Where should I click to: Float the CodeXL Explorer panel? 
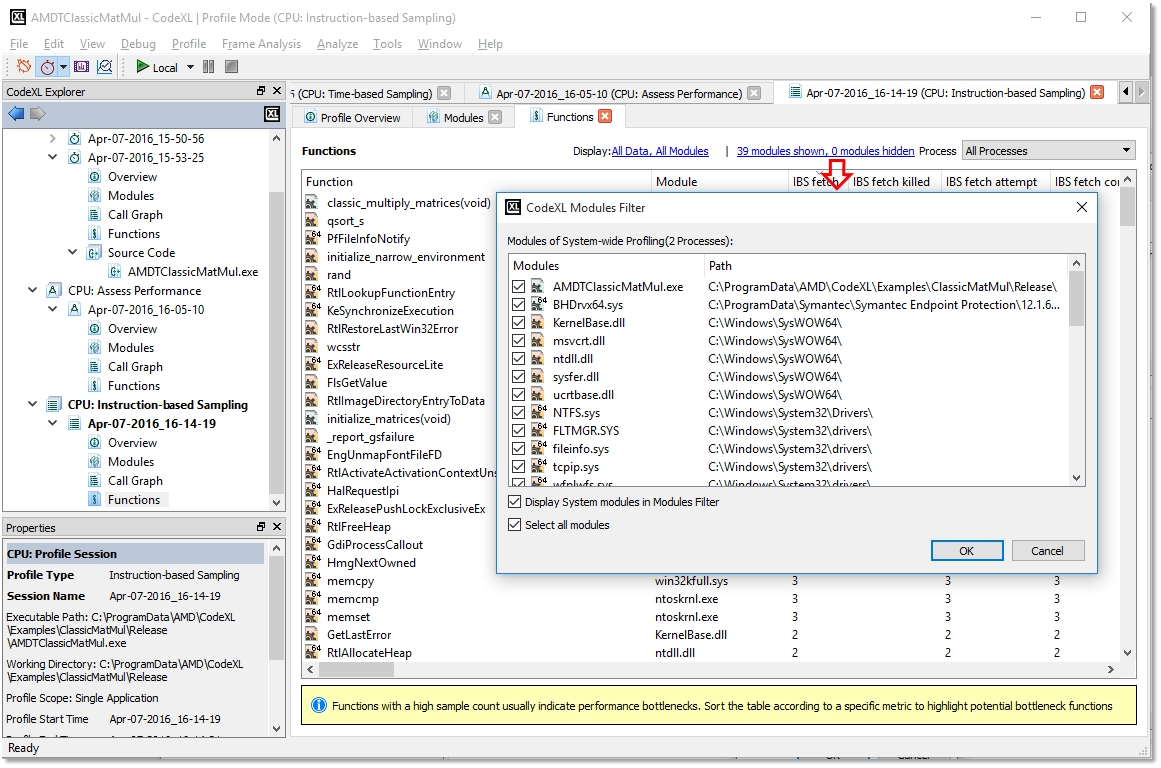pos(261,90)
